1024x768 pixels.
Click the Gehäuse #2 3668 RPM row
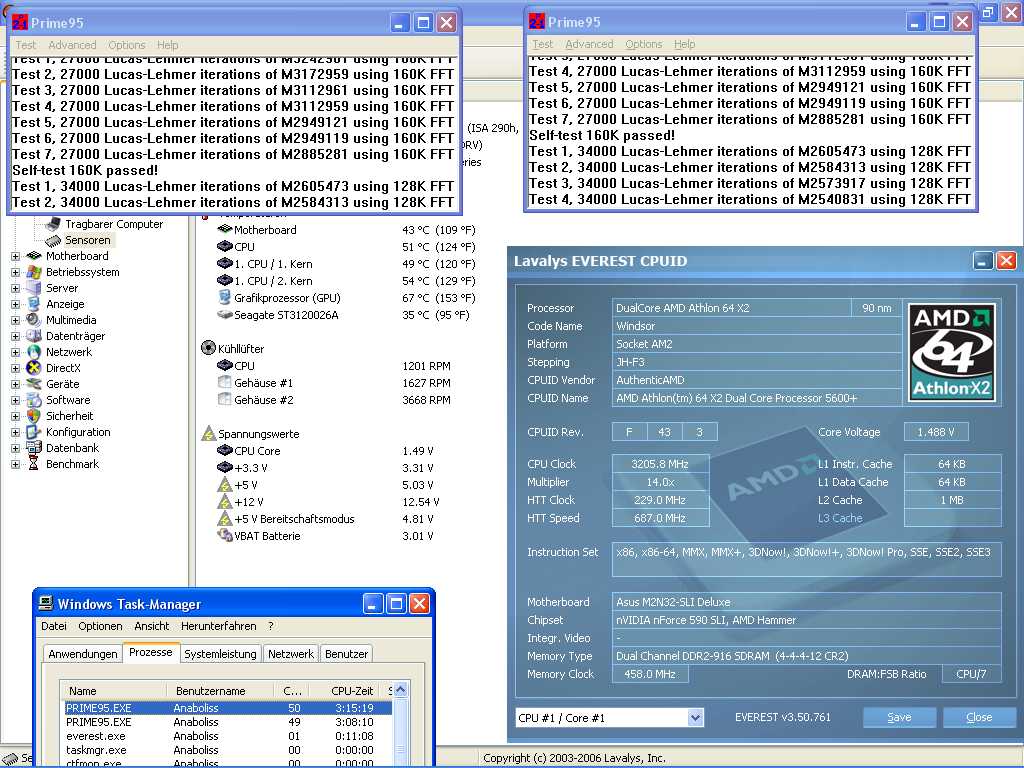pyautogui.click(x=334, y=400)
